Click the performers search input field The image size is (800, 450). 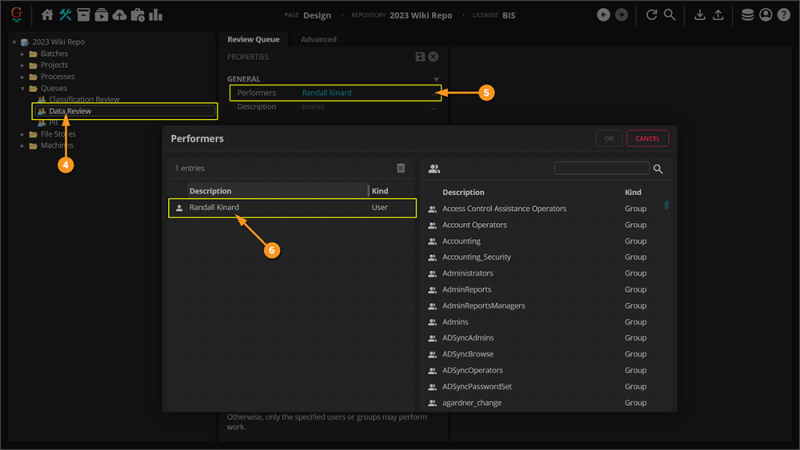pos(601,169)
